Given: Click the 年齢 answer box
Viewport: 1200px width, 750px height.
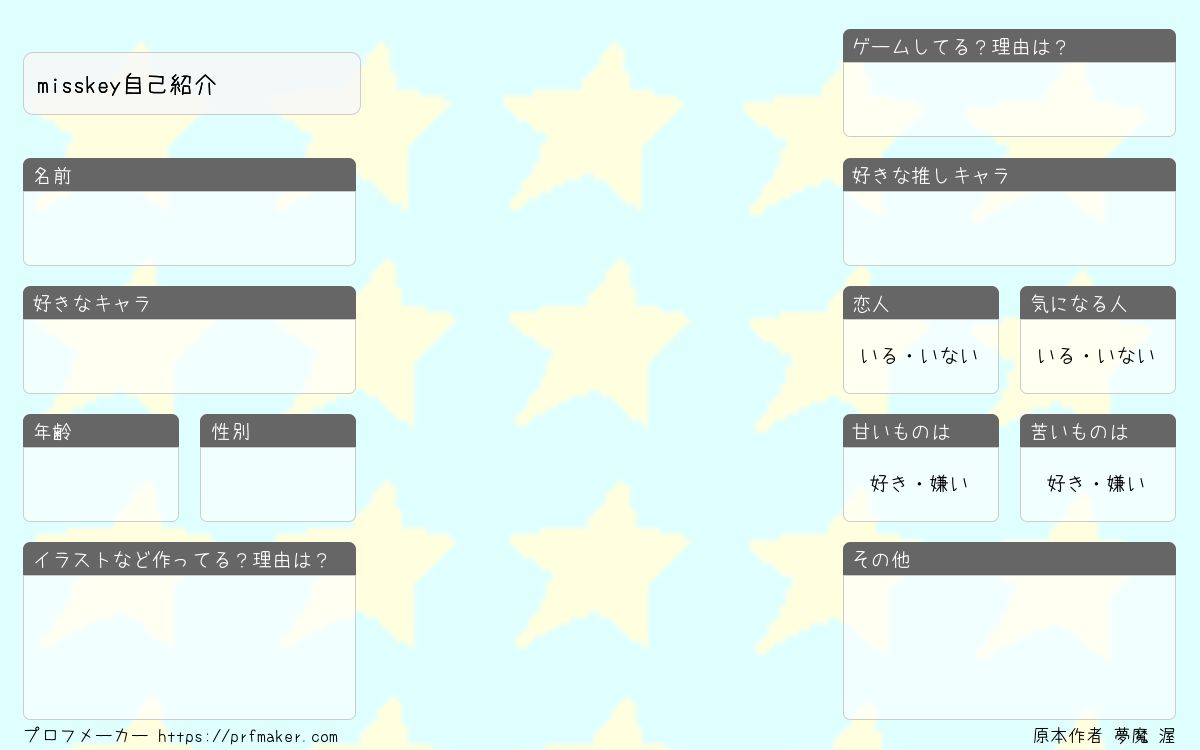Looking at the screenshot, I should [101, 484].
